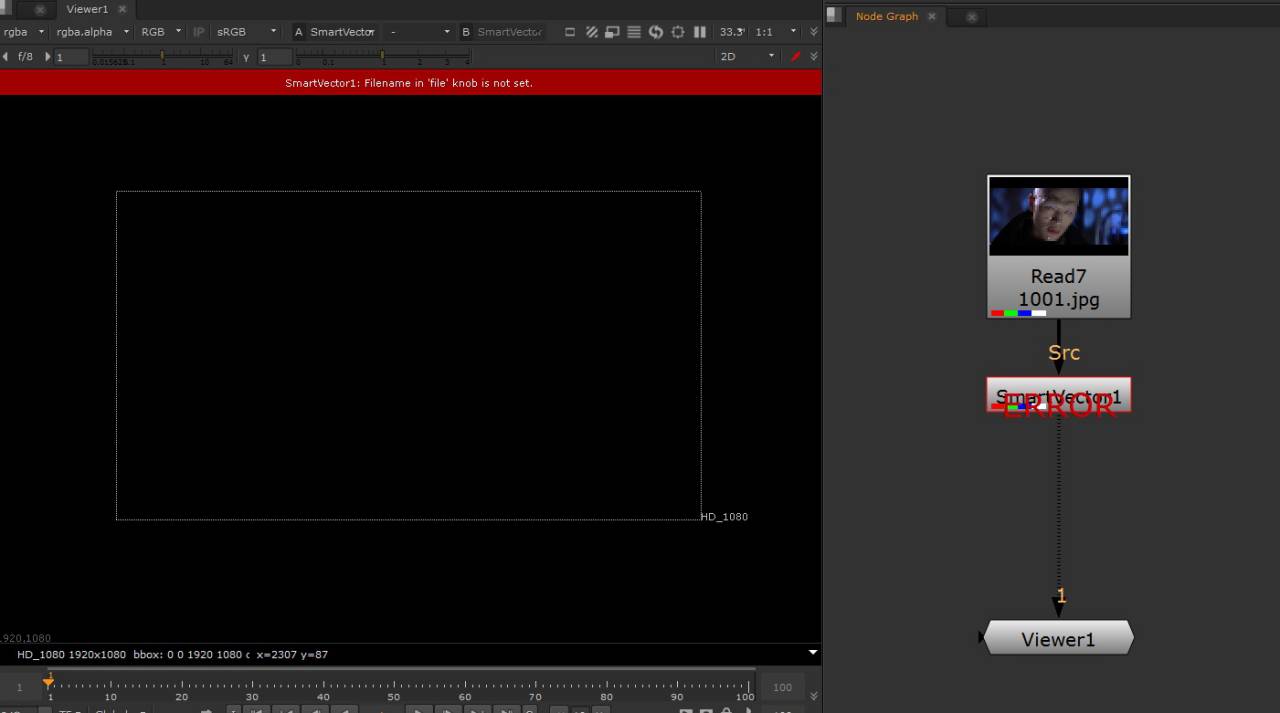Viewport: 1280px width, 713px height.
Task: Click the red paint-stroke icon beside the 2D dropdown
Action: [x=796, y=57]
